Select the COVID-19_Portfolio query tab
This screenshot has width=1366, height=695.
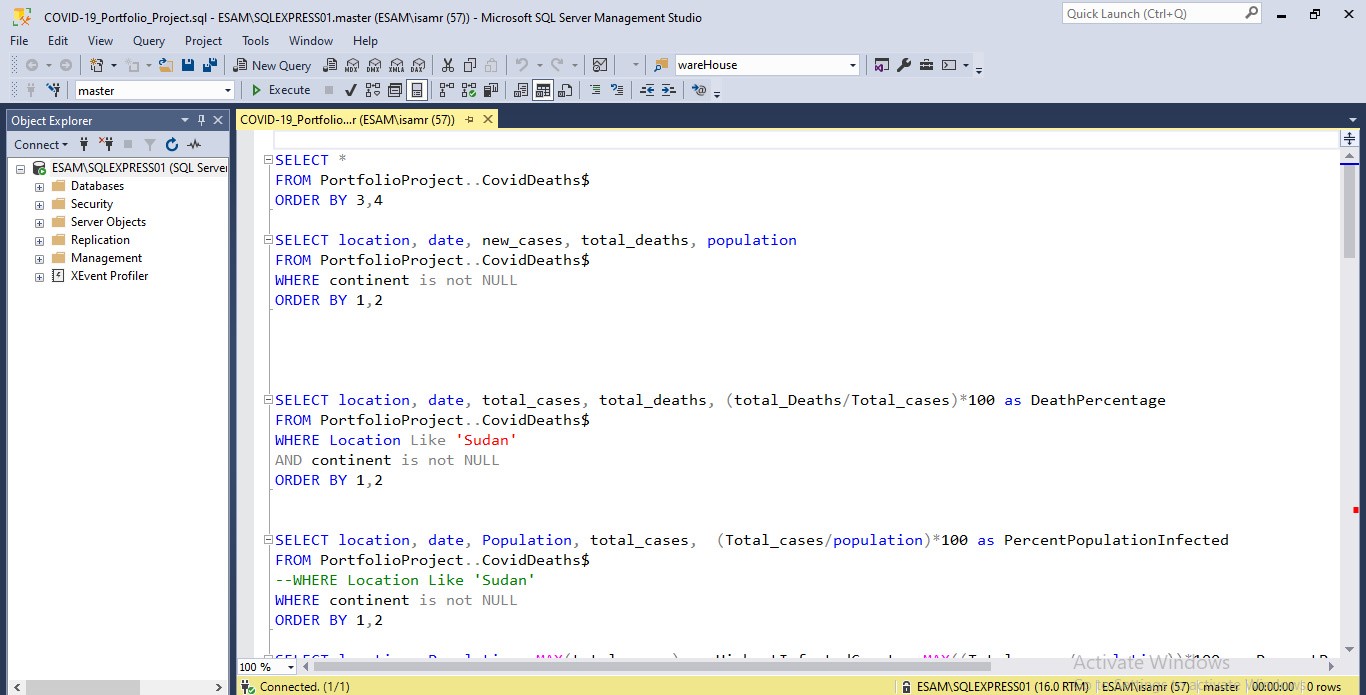click(346, 119)
